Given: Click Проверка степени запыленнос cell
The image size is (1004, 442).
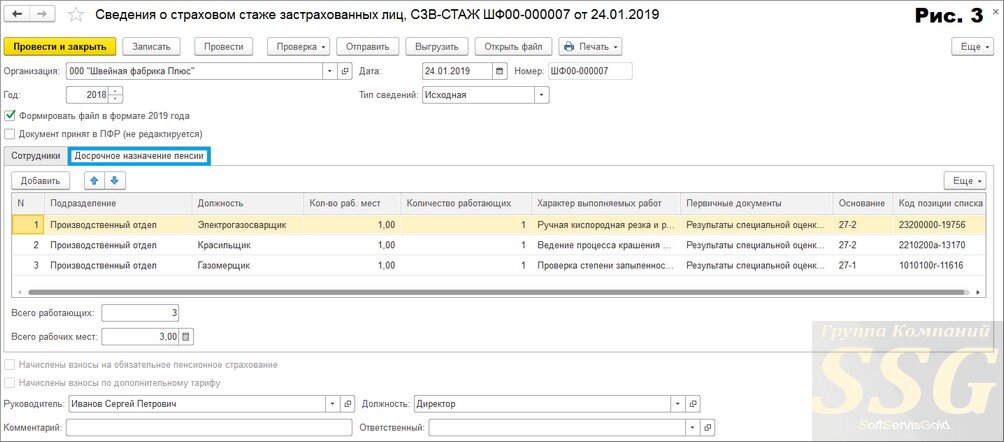Looking at the screenshot, I should click(605, 266).
